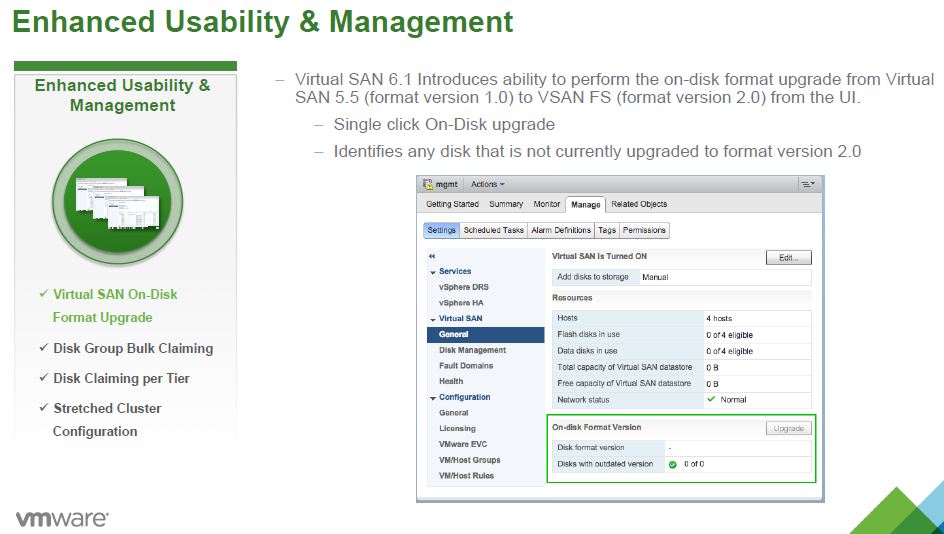Click the panel options menu icon
The image size is (944, 534).
(x=807, y=184)
